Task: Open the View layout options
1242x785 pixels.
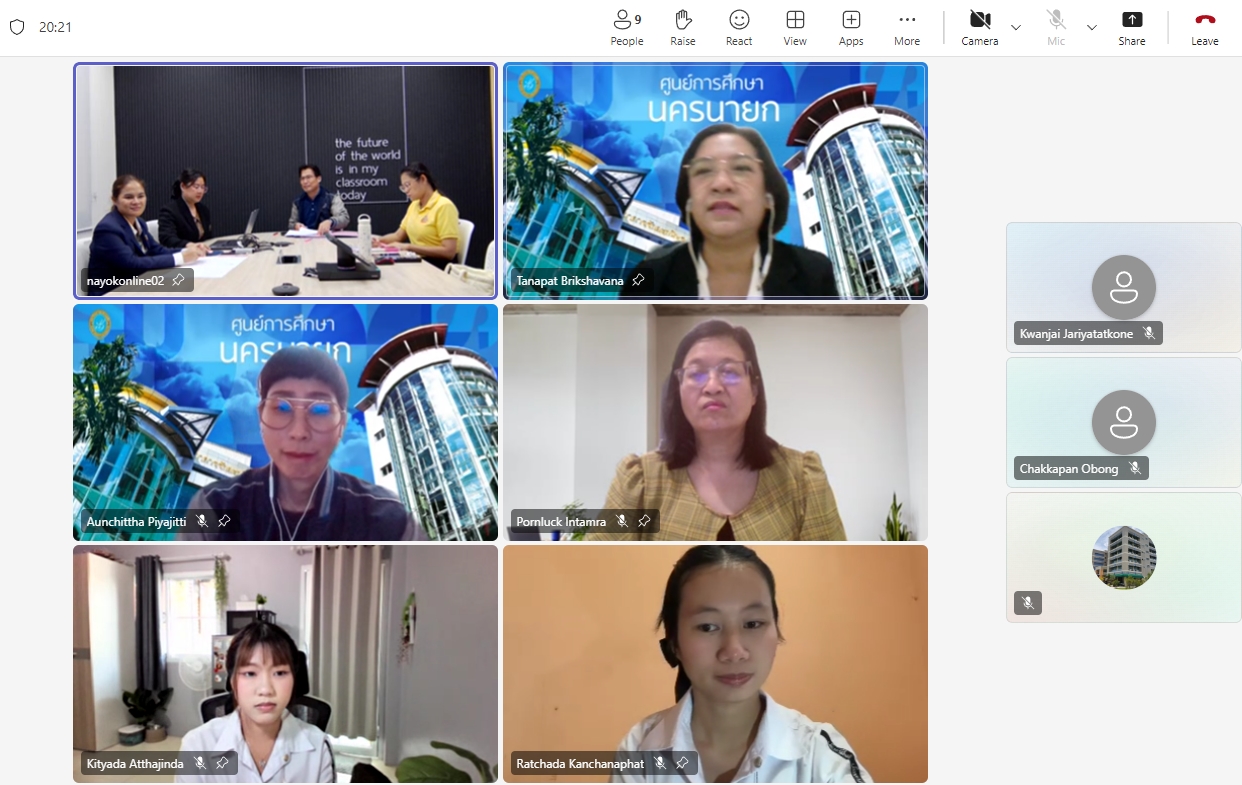Action: point(795,27)
